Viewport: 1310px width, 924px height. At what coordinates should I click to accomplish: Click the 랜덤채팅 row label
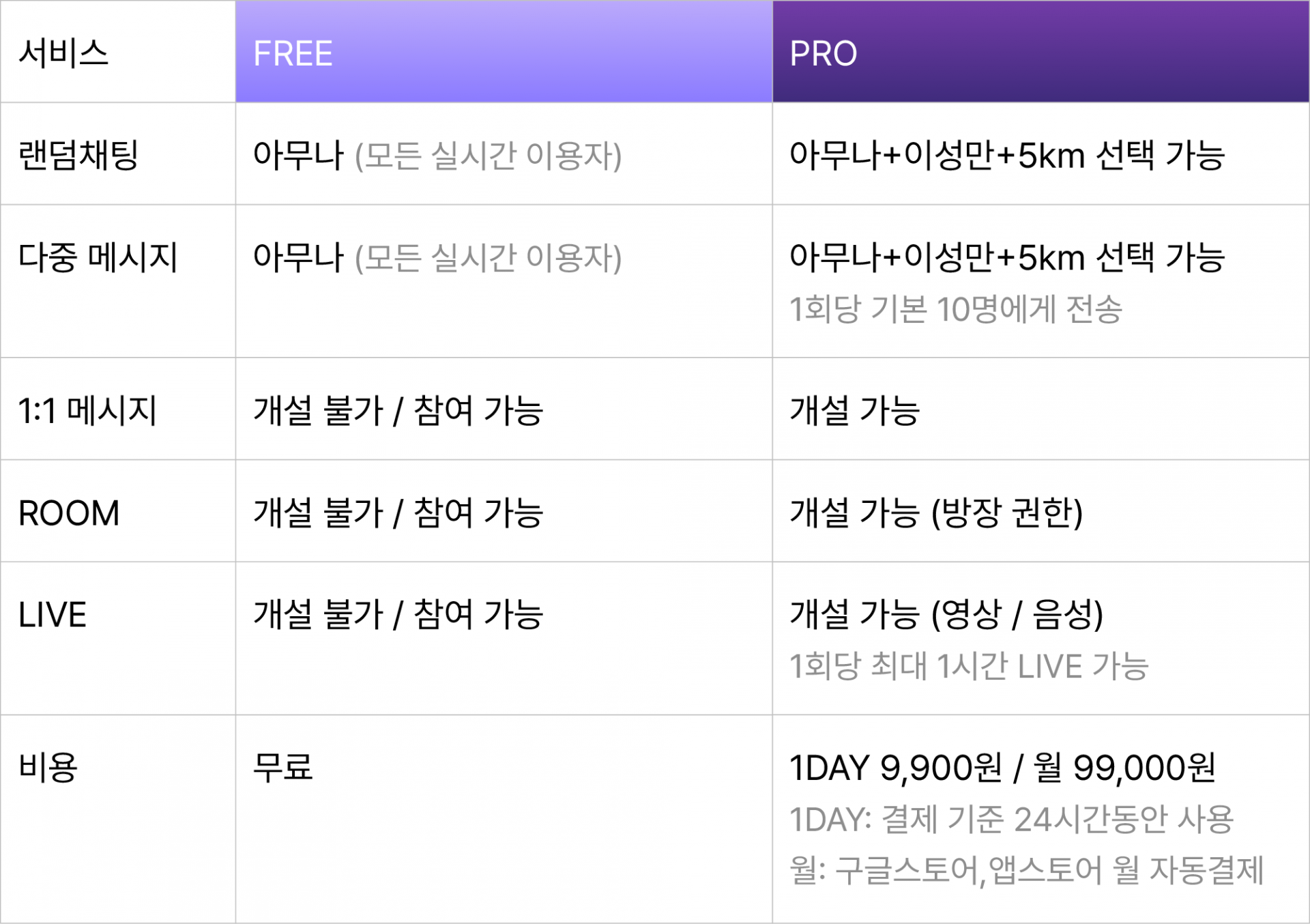(78, 155)
